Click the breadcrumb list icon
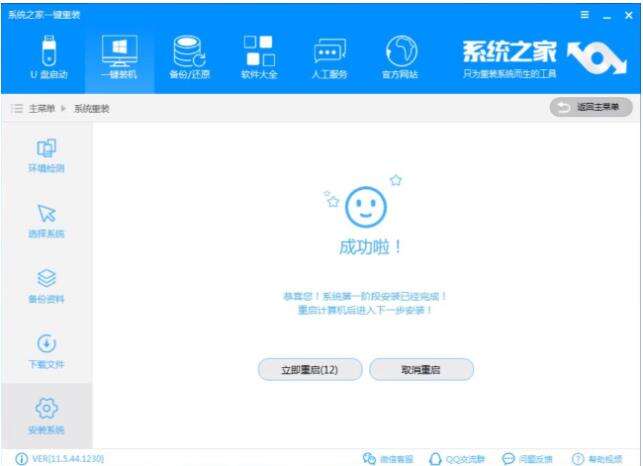This screenshot has width=643, height=466. pyautogui.click(x=17, y=109)
